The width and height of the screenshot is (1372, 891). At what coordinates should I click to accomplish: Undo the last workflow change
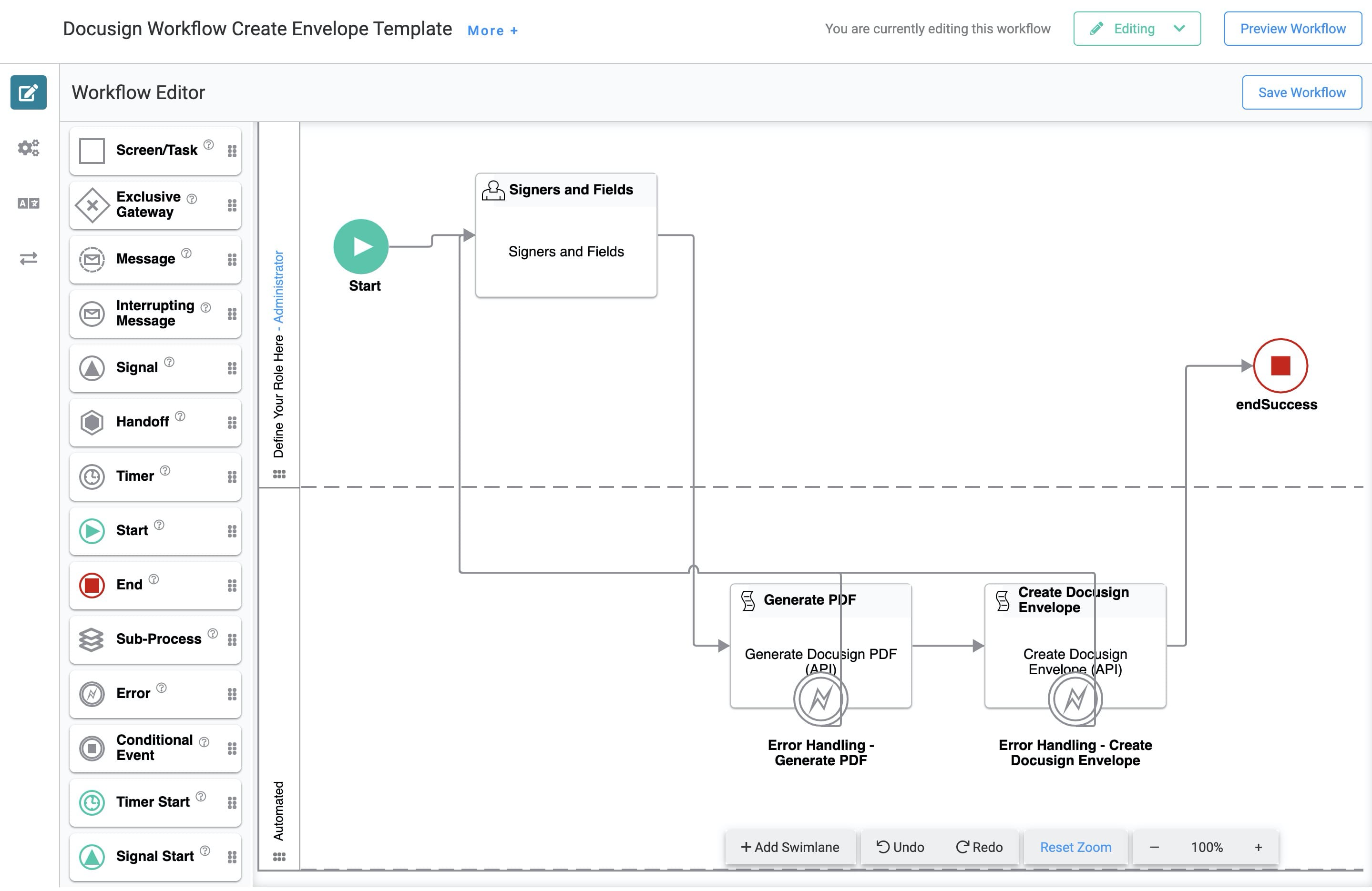900,847
